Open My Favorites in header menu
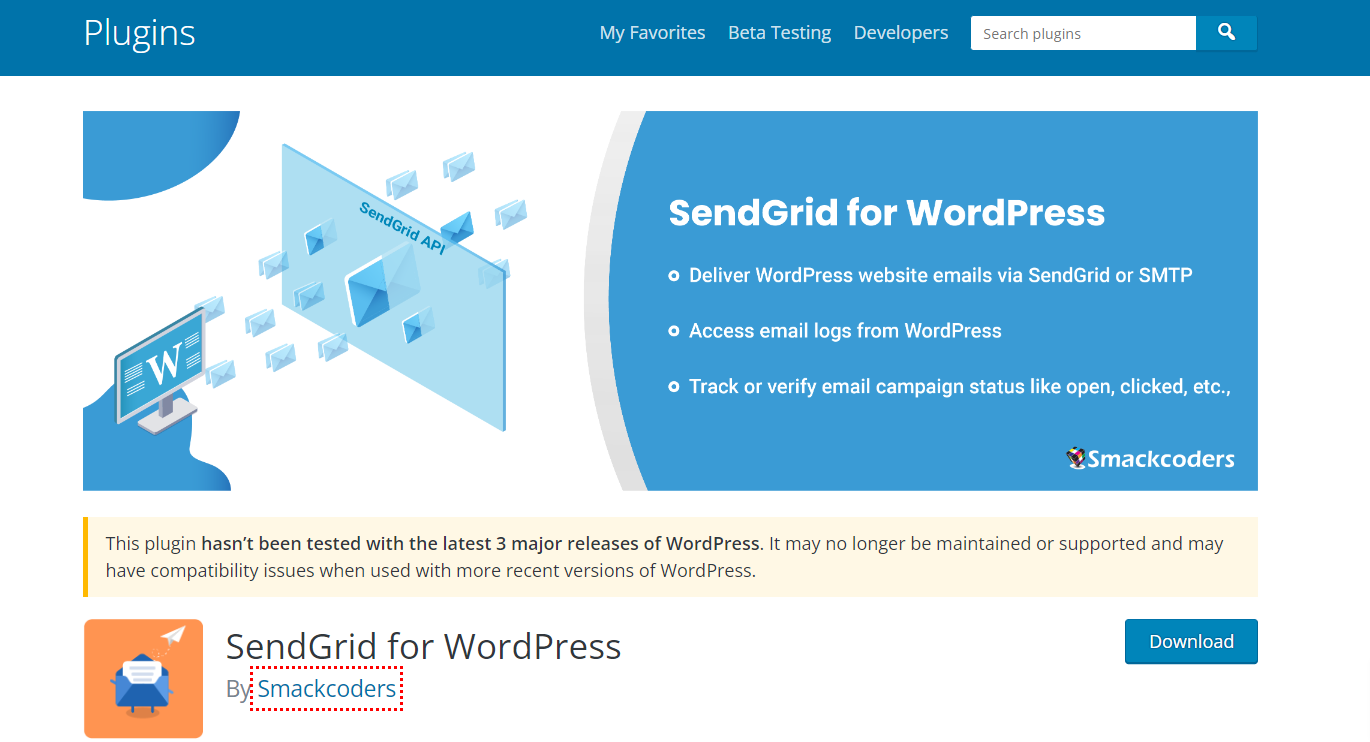Screen dimensions: 1370x742 pos(652,33)
